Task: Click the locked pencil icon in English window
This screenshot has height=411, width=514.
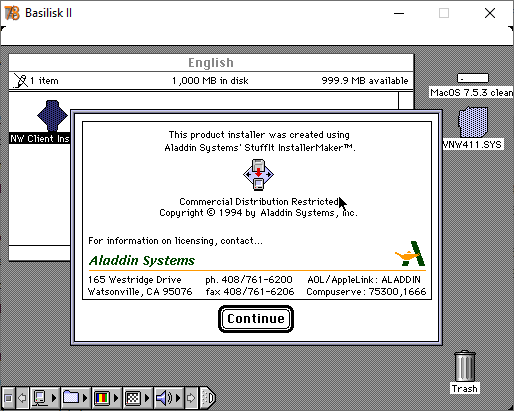Action: pyautogui.click(x=21, y=81)
